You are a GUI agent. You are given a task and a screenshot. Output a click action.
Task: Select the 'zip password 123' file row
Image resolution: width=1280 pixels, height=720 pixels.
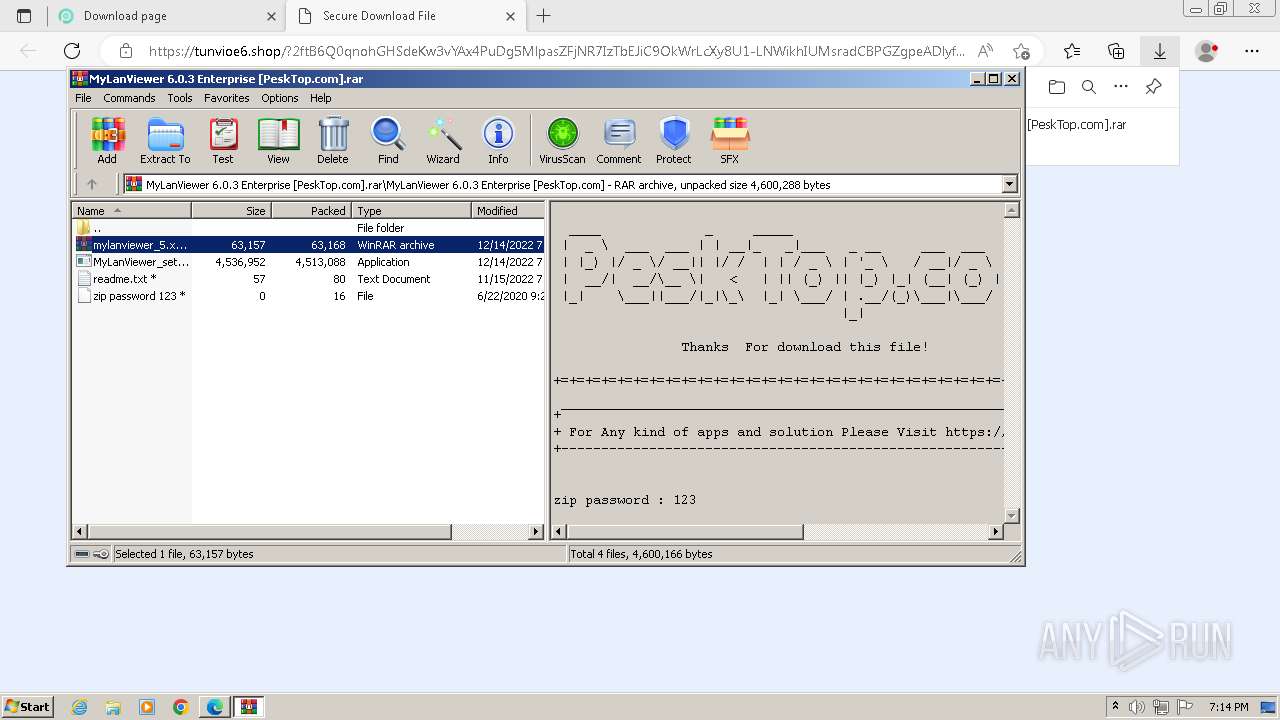point(308,296)
